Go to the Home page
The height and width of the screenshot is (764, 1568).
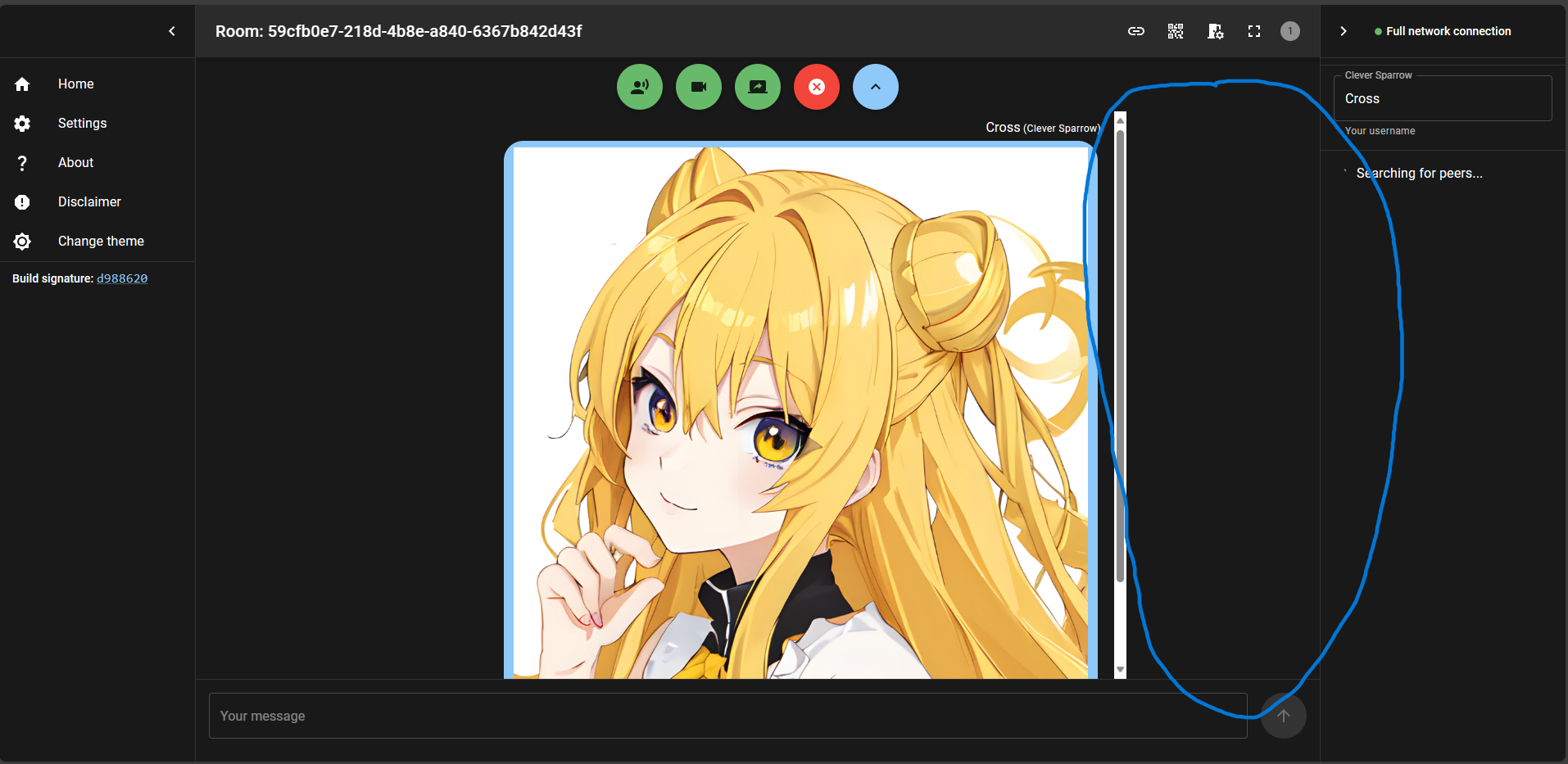point(75,84)
